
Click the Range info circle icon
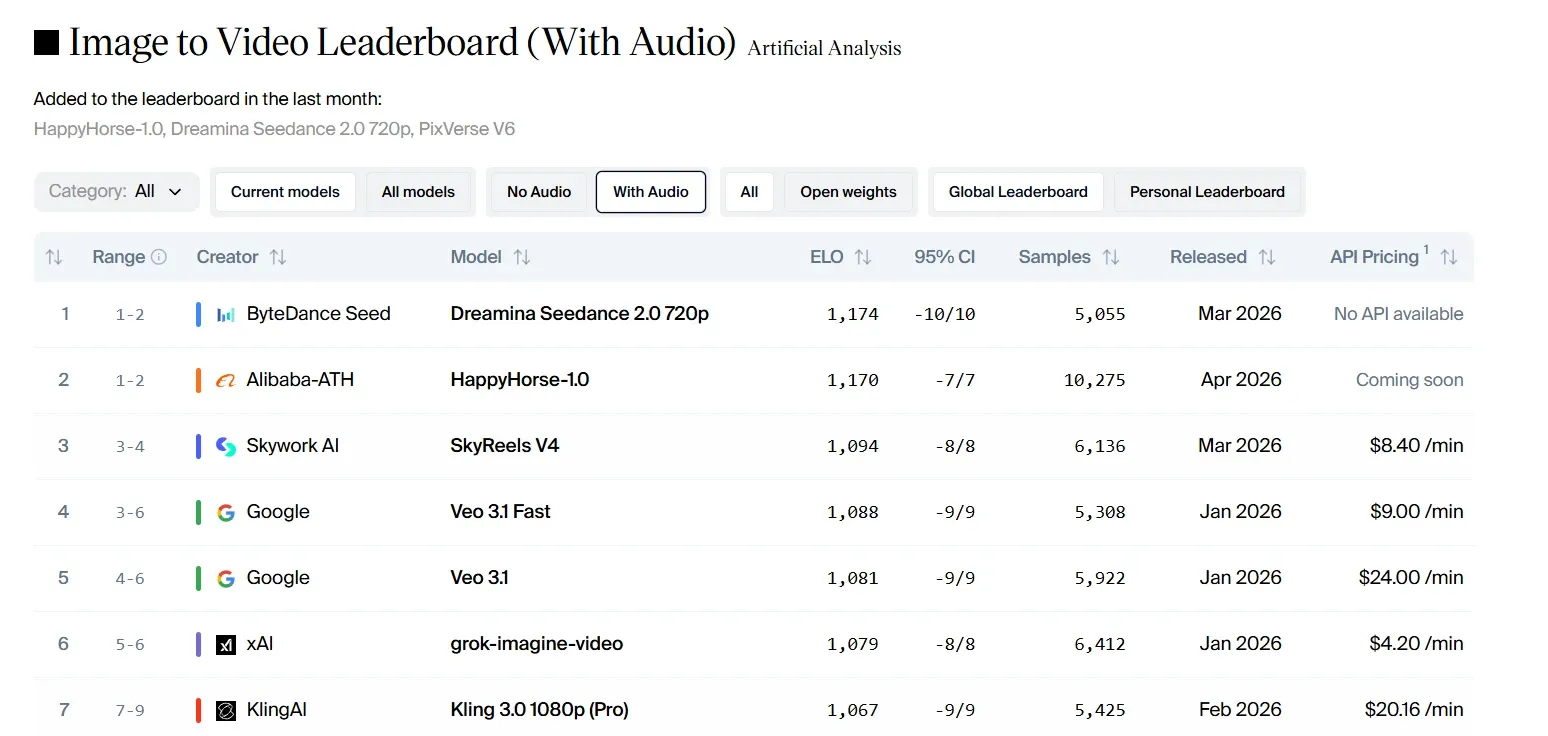click(159, 257)
